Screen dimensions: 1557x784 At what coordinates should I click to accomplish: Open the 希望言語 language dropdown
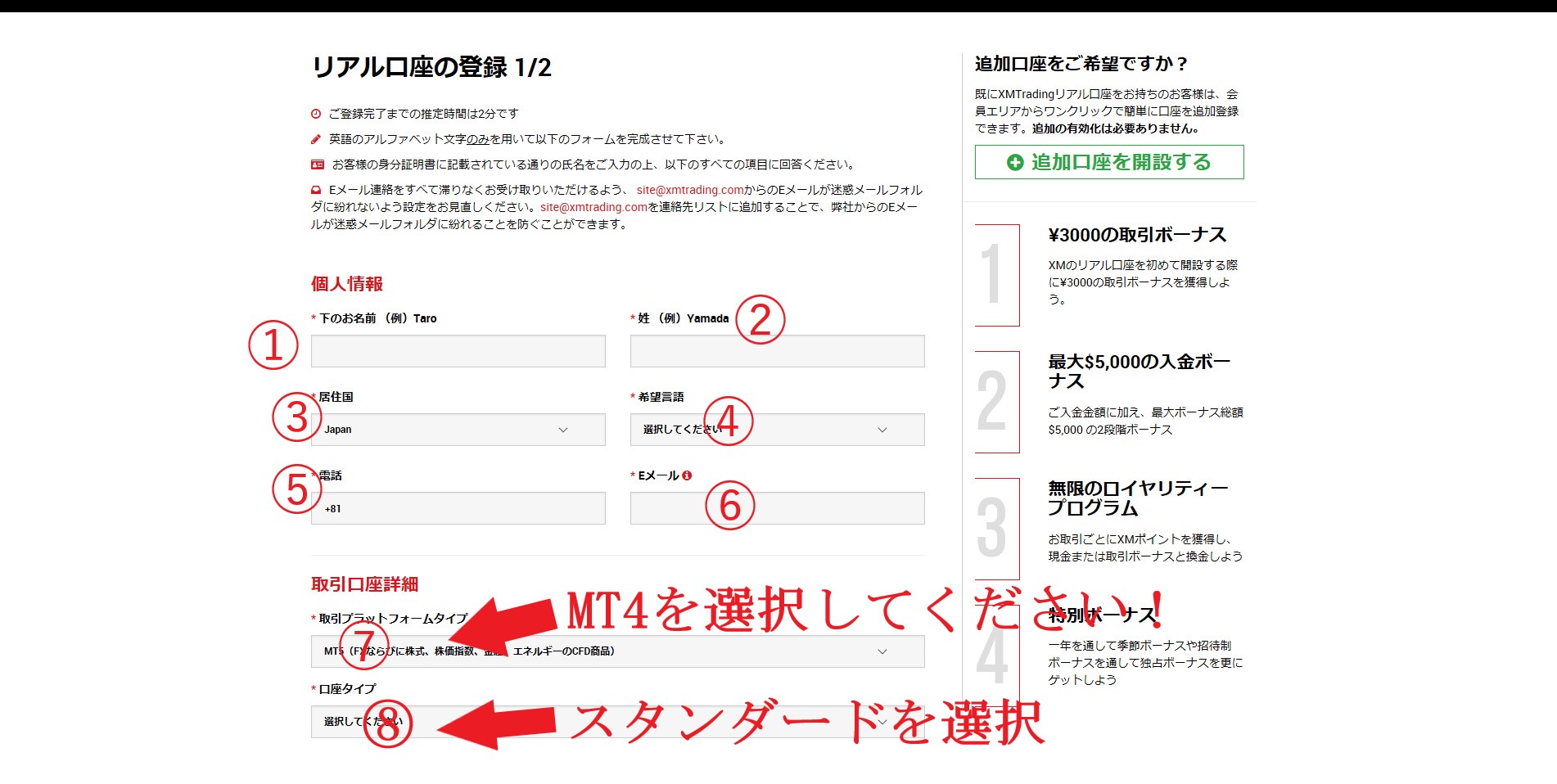pos(777,430)
